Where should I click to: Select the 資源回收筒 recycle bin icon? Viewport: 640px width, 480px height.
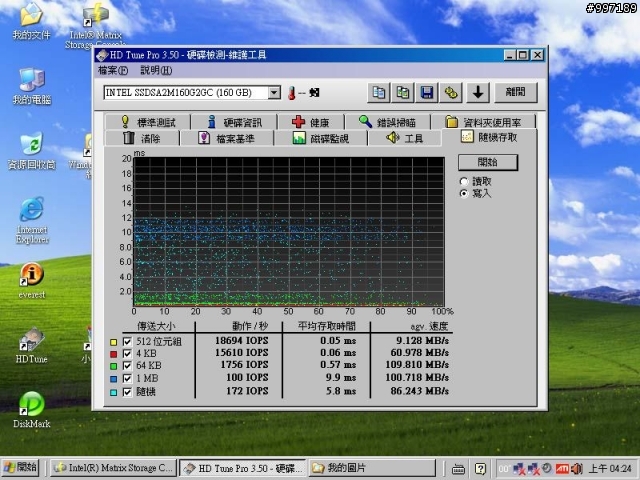31,151
